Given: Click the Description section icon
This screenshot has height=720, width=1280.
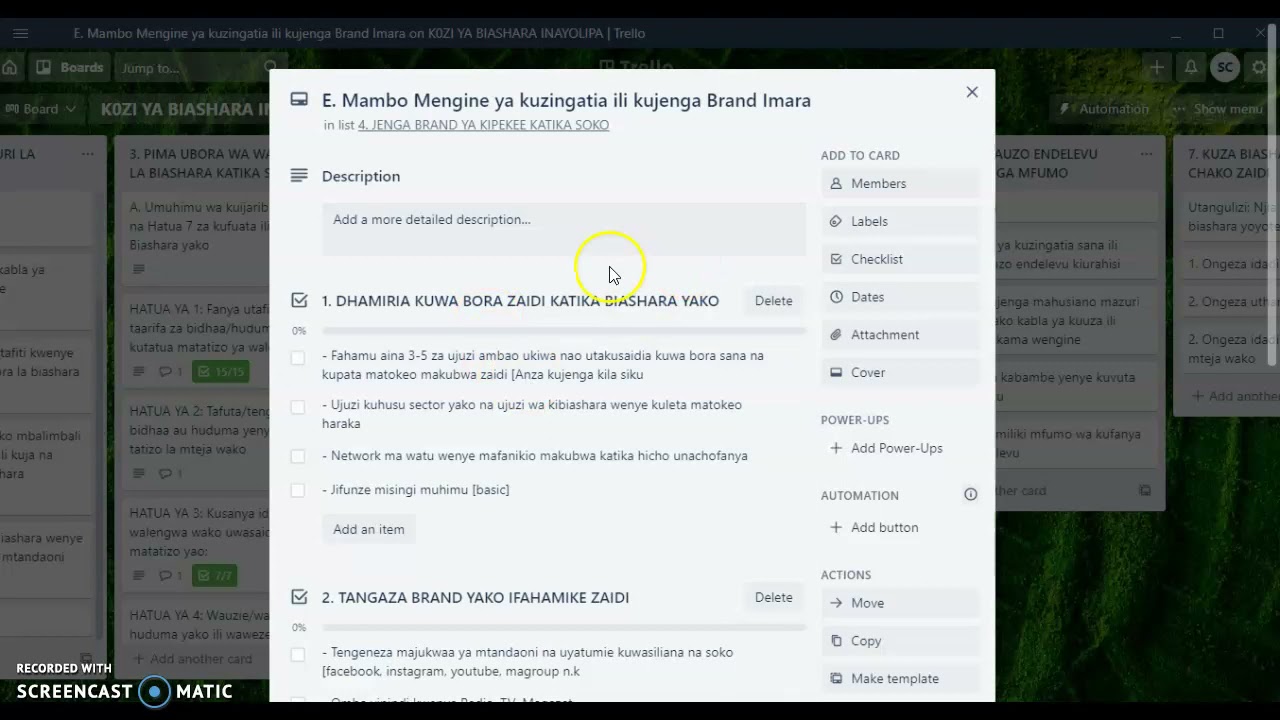Looking at the screenshot, I should click(x=299, y=176).
